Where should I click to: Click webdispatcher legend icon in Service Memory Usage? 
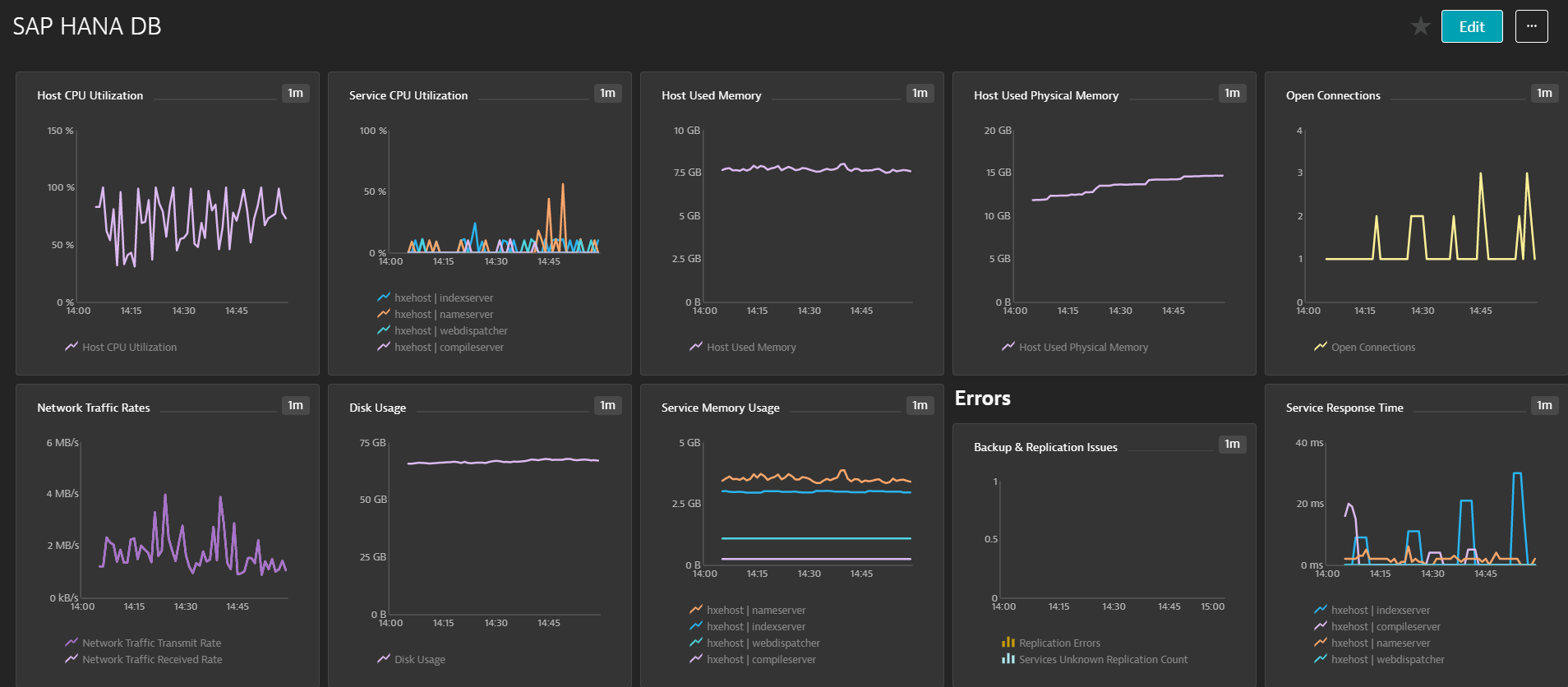[696, 643]
